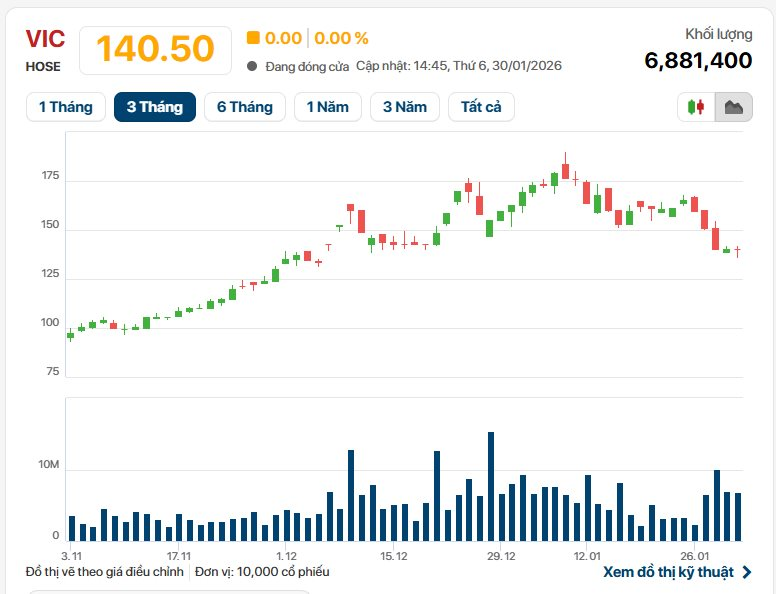Viewport: 776px width, 594px height.
Task: Choose the 6 Tháng range
Action: tap(244, 107)
